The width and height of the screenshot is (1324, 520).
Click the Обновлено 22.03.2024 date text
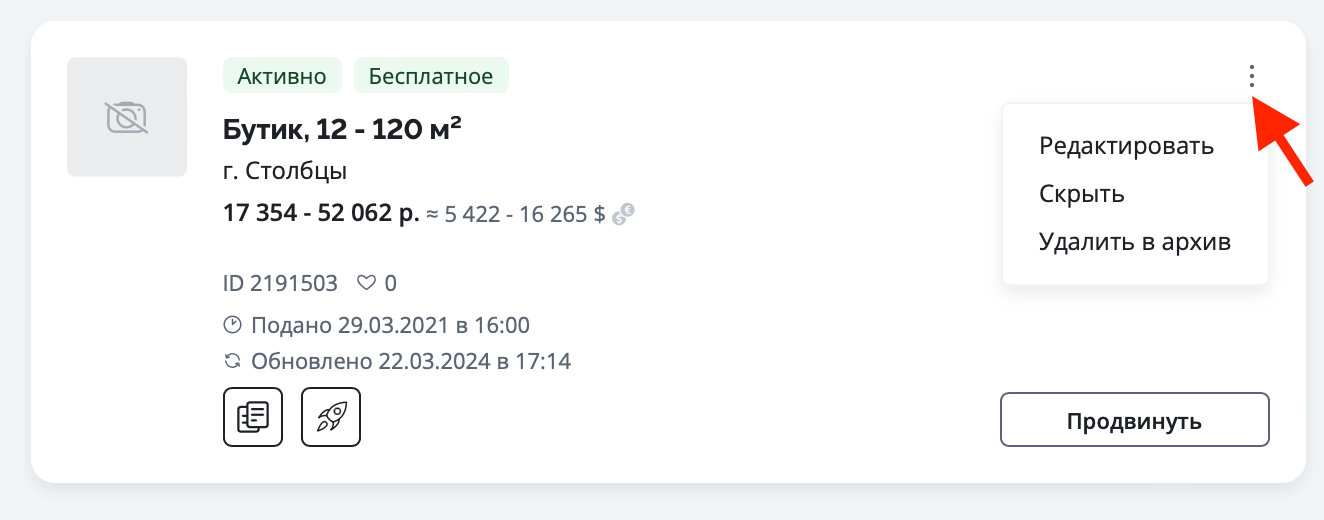click(x=411, y=361)
